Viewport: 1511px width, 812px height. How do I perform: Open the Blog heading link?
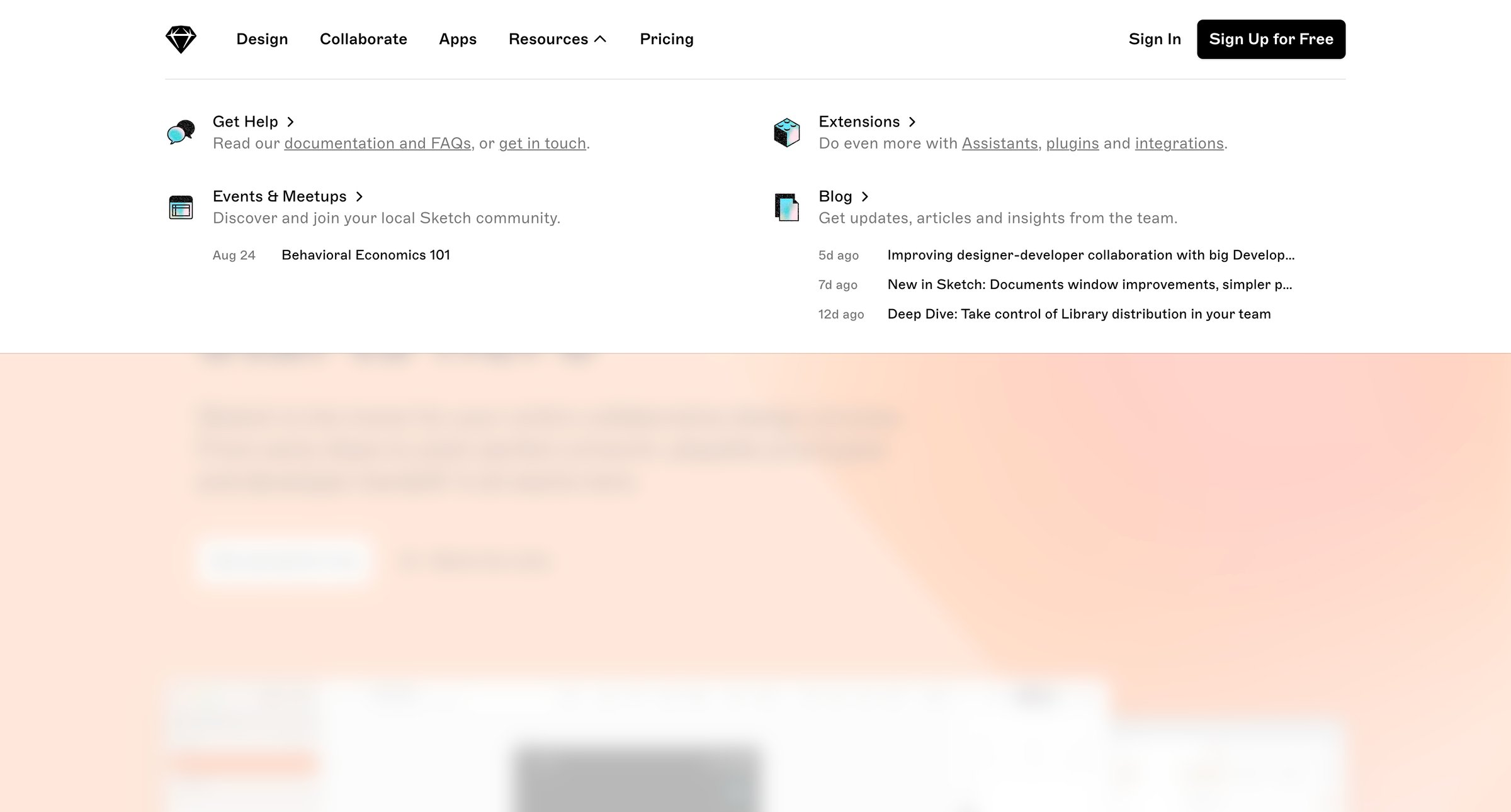click(844, 196)
